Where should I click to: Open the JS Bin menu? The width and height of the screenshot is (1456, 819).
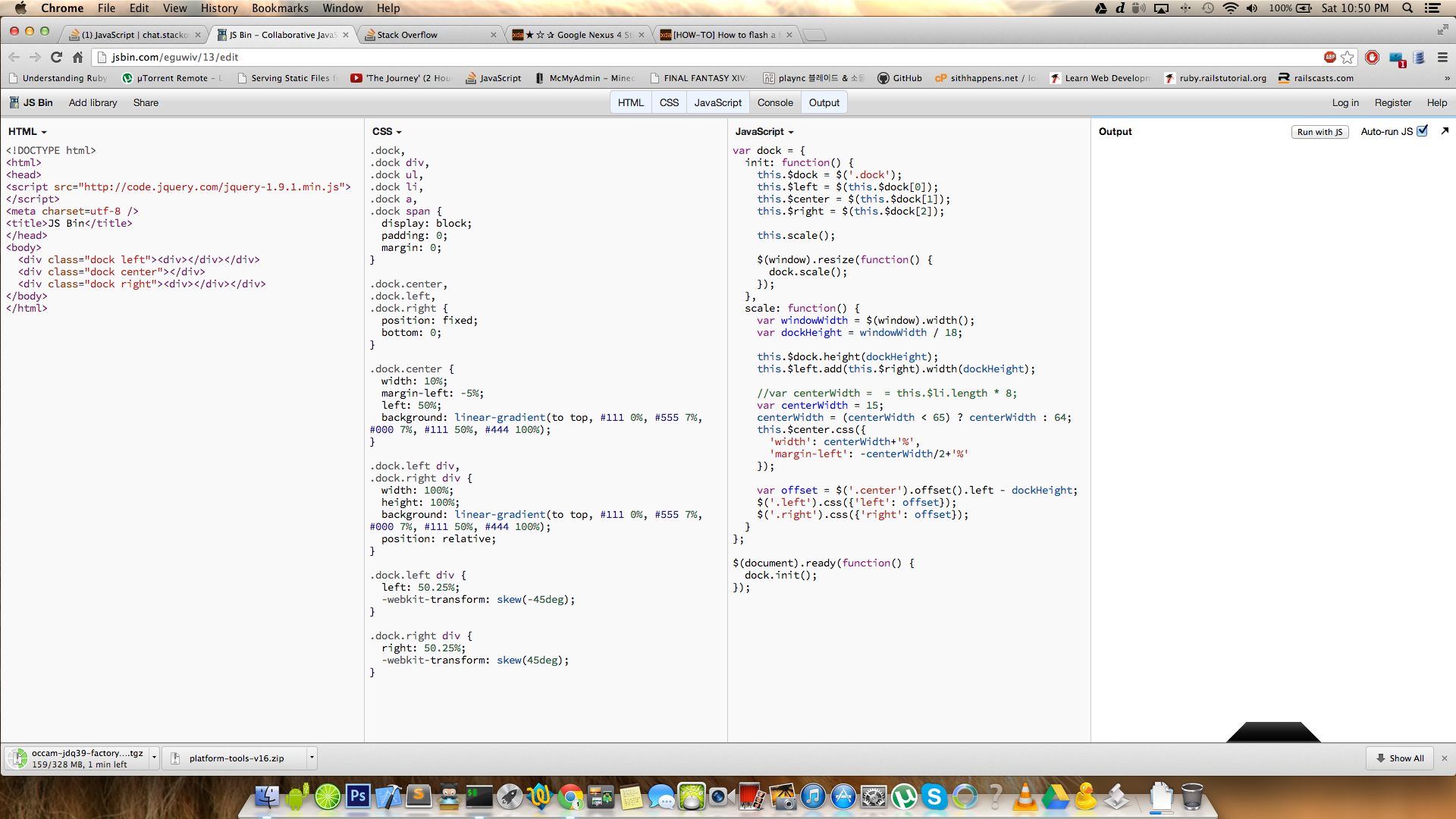[x=31, y=102]
